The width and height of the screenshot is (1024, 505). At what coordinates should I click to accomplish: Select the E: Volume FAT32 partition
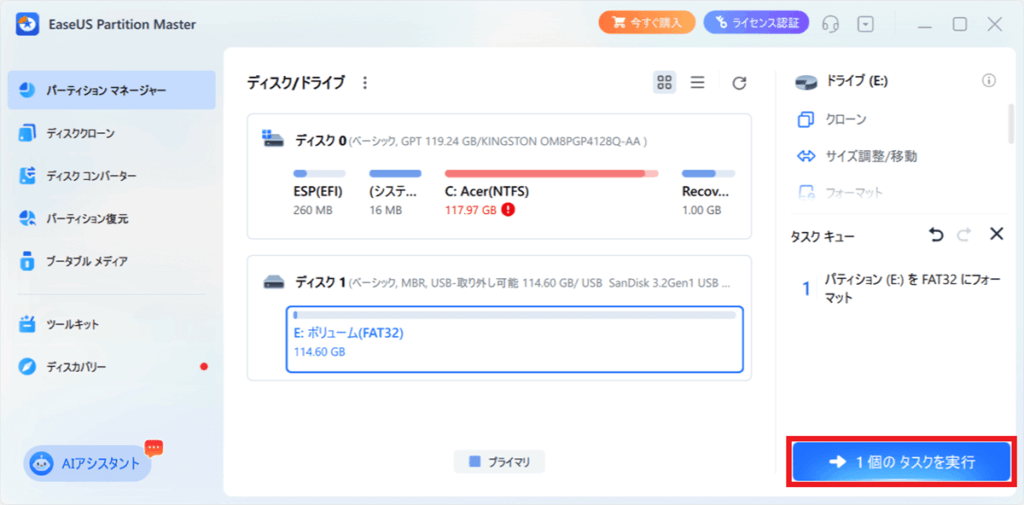point(514,340)
